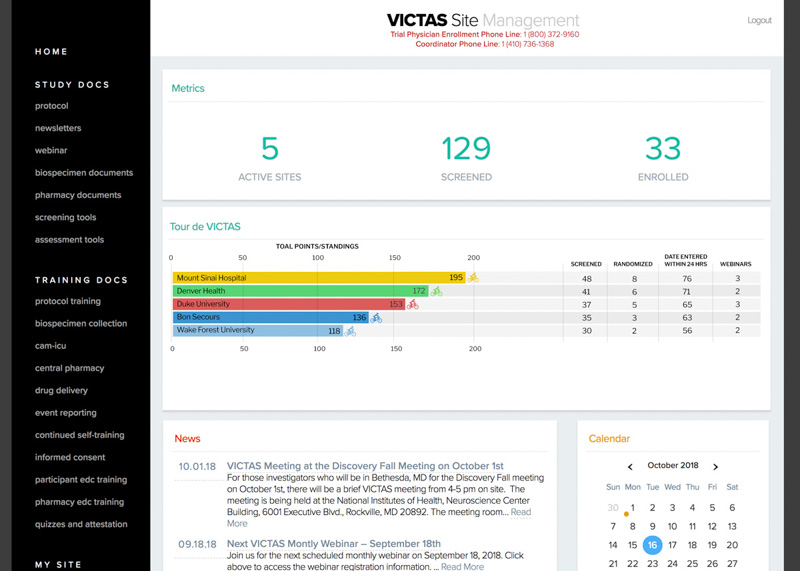Select October 16 highlighted in calendar
800x571 pixels.
pos(652,545)
